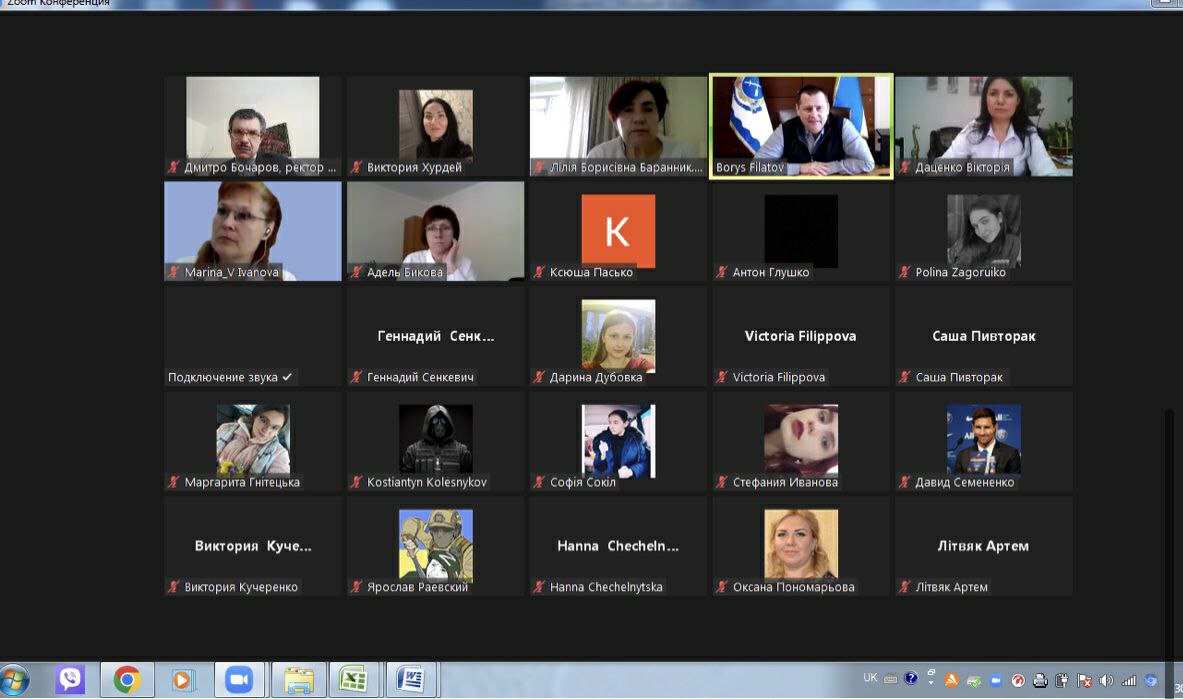This screenshot has width=1183, height=699.
Task: Open Word from the taskbar
Action: point(411,680)
